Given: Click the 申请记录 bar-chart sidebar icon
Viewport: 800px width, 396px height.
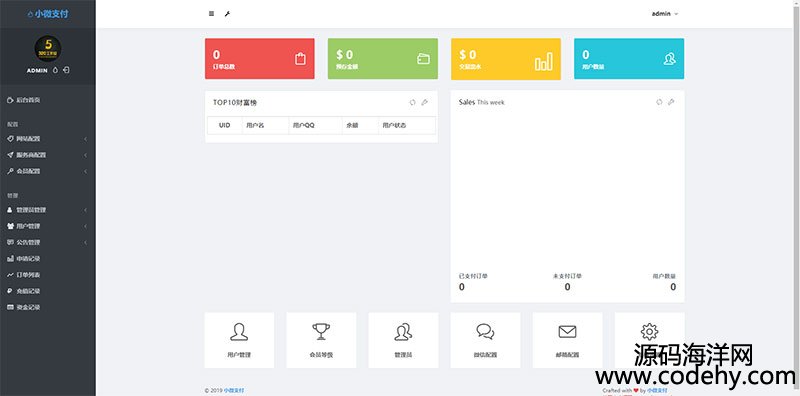Looking at the screenshot, I should coord(10,259).
